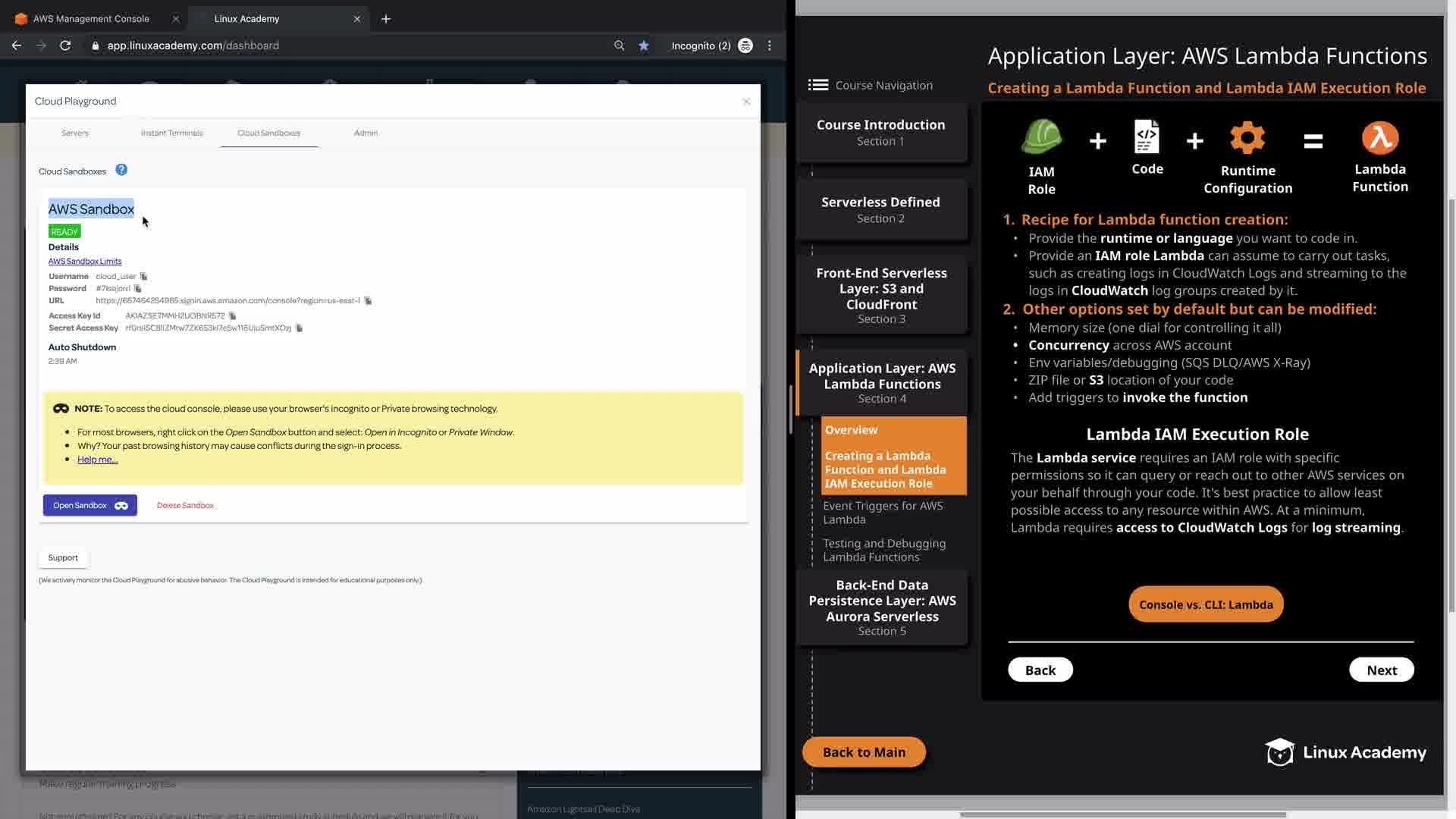Expand Back-End Data Persistence Layer Section 5
Viewport: 1456px width, 819px height.
[x=881, y=607]
